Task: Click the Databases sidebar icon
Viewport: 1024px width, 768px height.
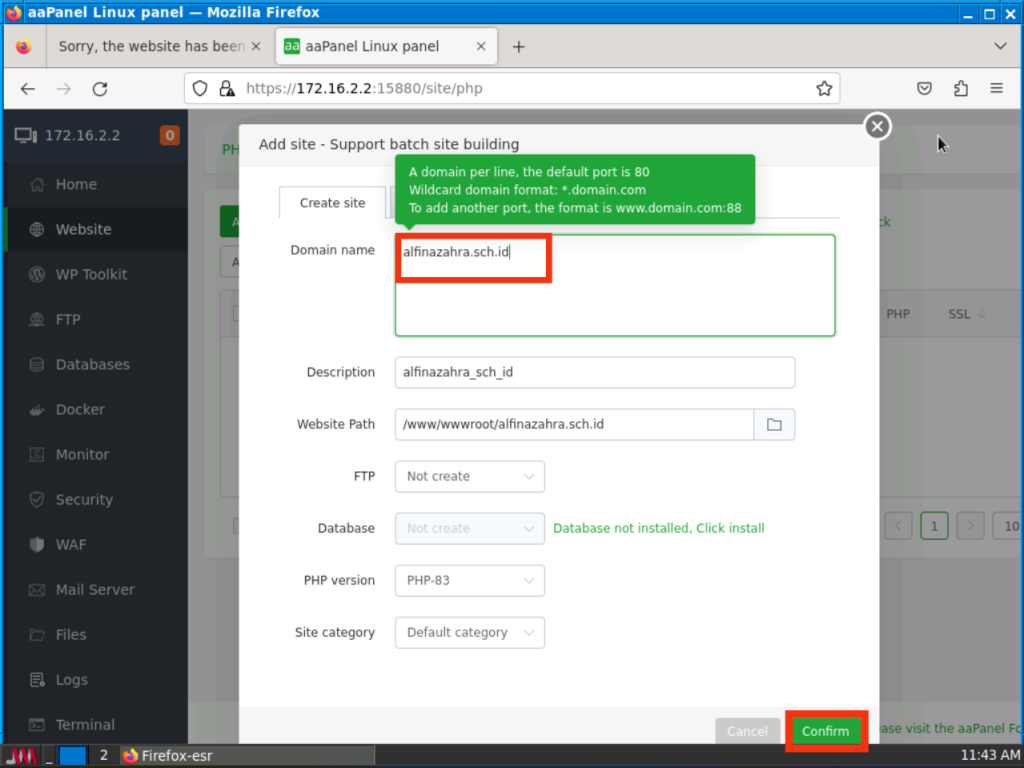Action: (37, 365)
